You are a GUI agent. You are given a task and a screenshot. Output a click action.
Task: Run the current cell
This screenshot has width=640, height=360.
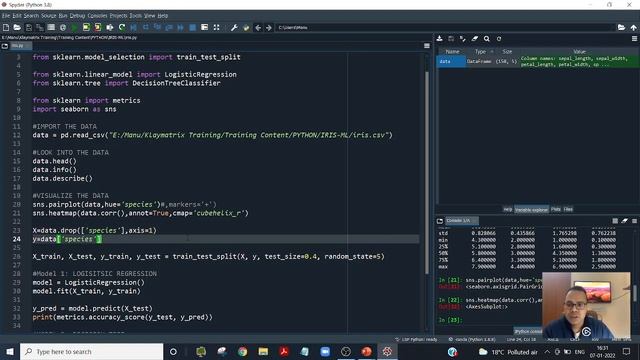click(86, 27)
